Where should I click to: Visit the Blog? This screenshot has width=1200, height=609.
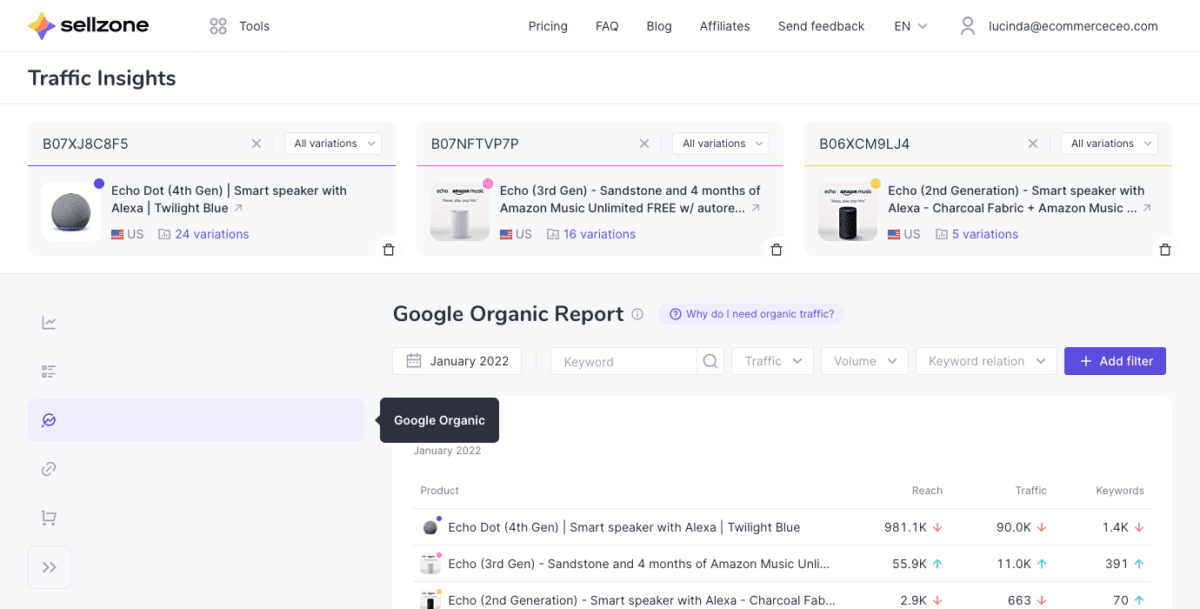coord(659,26)
